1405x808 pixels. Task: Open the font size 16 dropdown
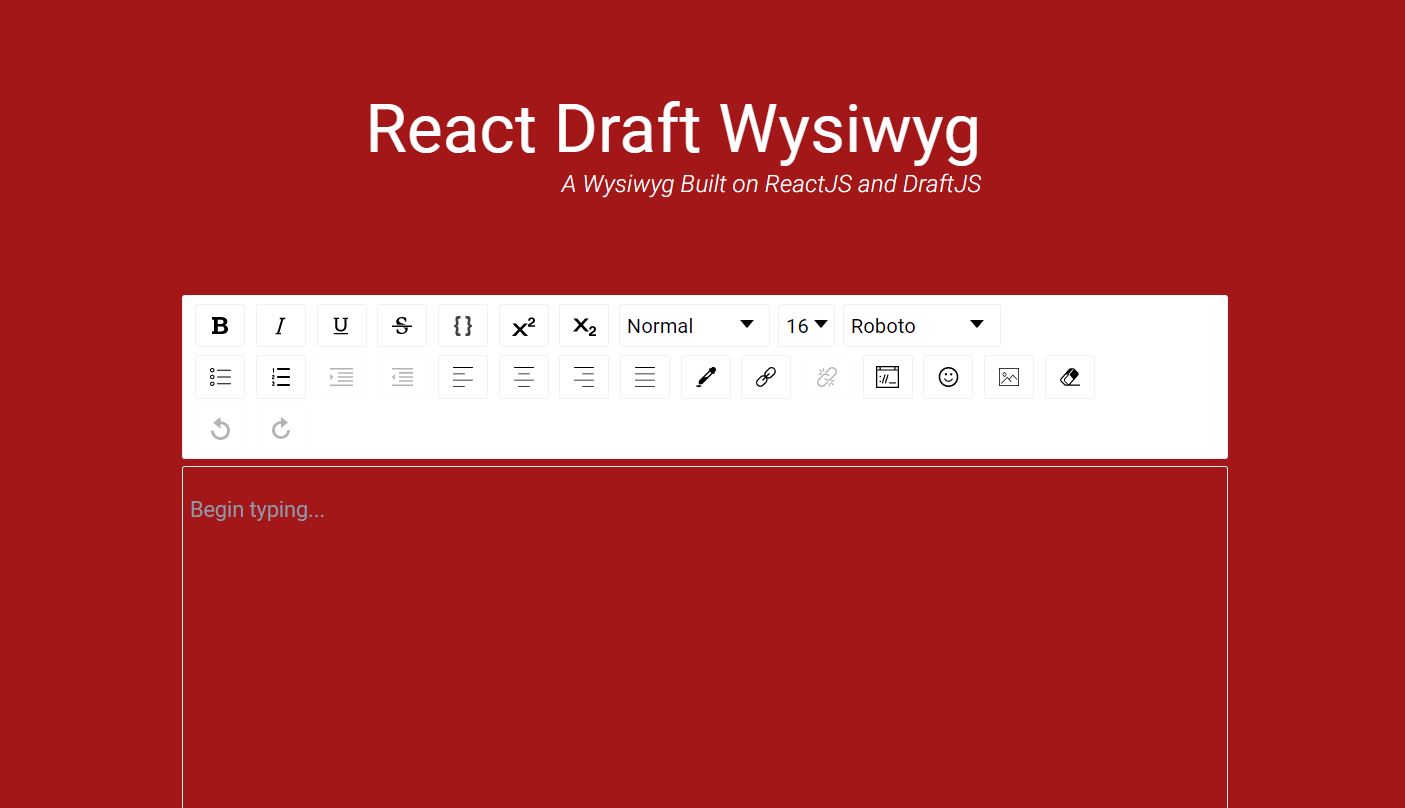click(x=806, y=325)
